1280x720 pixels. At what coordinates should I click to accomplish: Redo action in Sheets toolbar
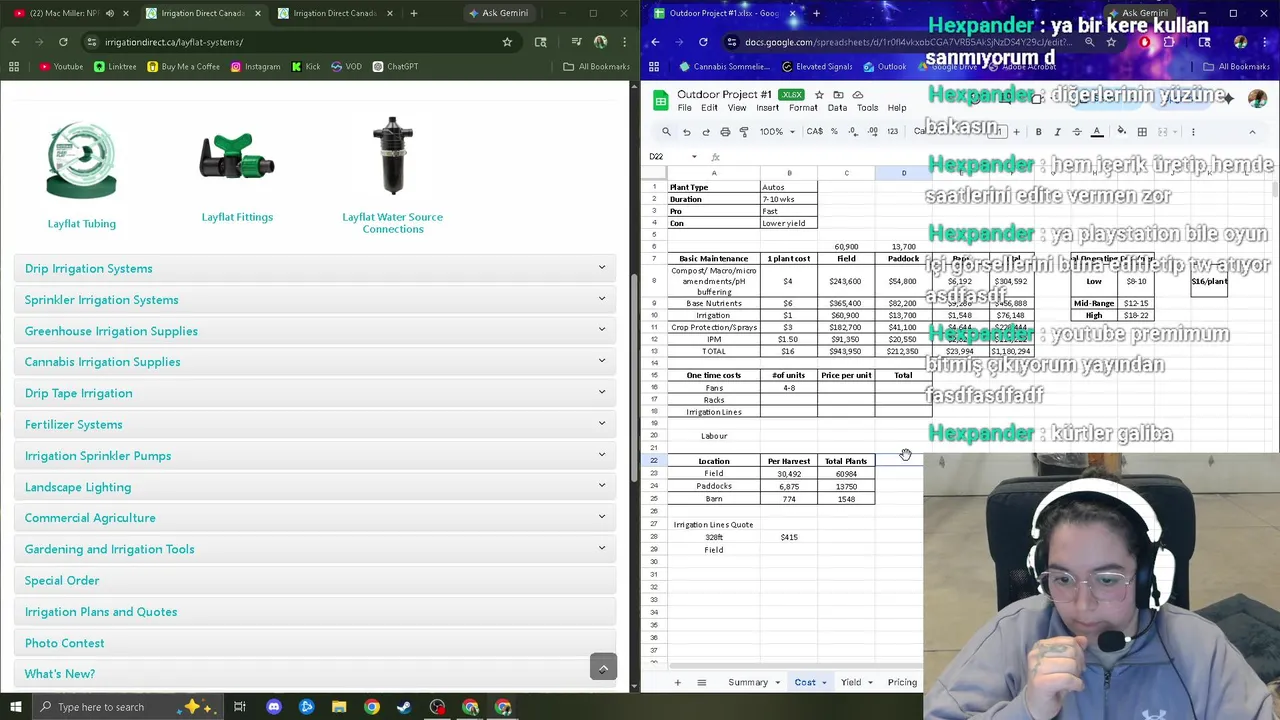(706, 132)
